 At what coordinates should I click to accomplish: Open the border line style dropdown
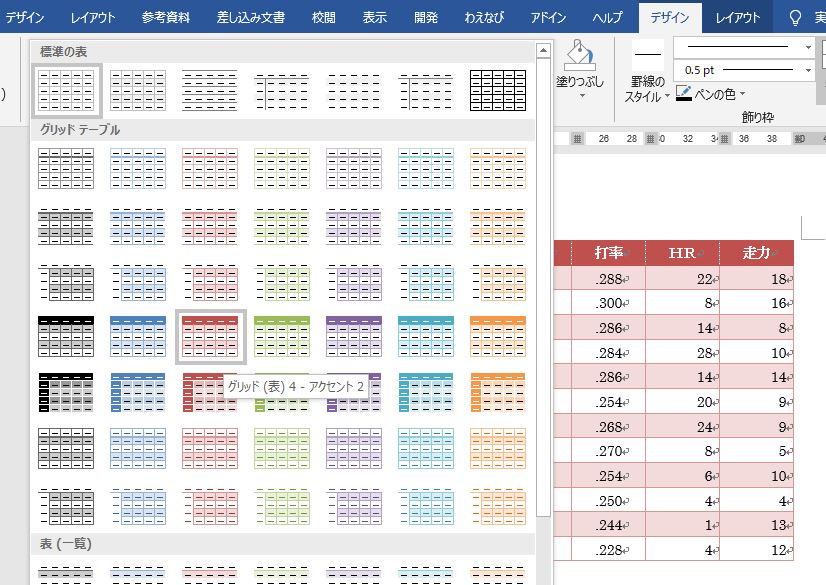(808, 48)
